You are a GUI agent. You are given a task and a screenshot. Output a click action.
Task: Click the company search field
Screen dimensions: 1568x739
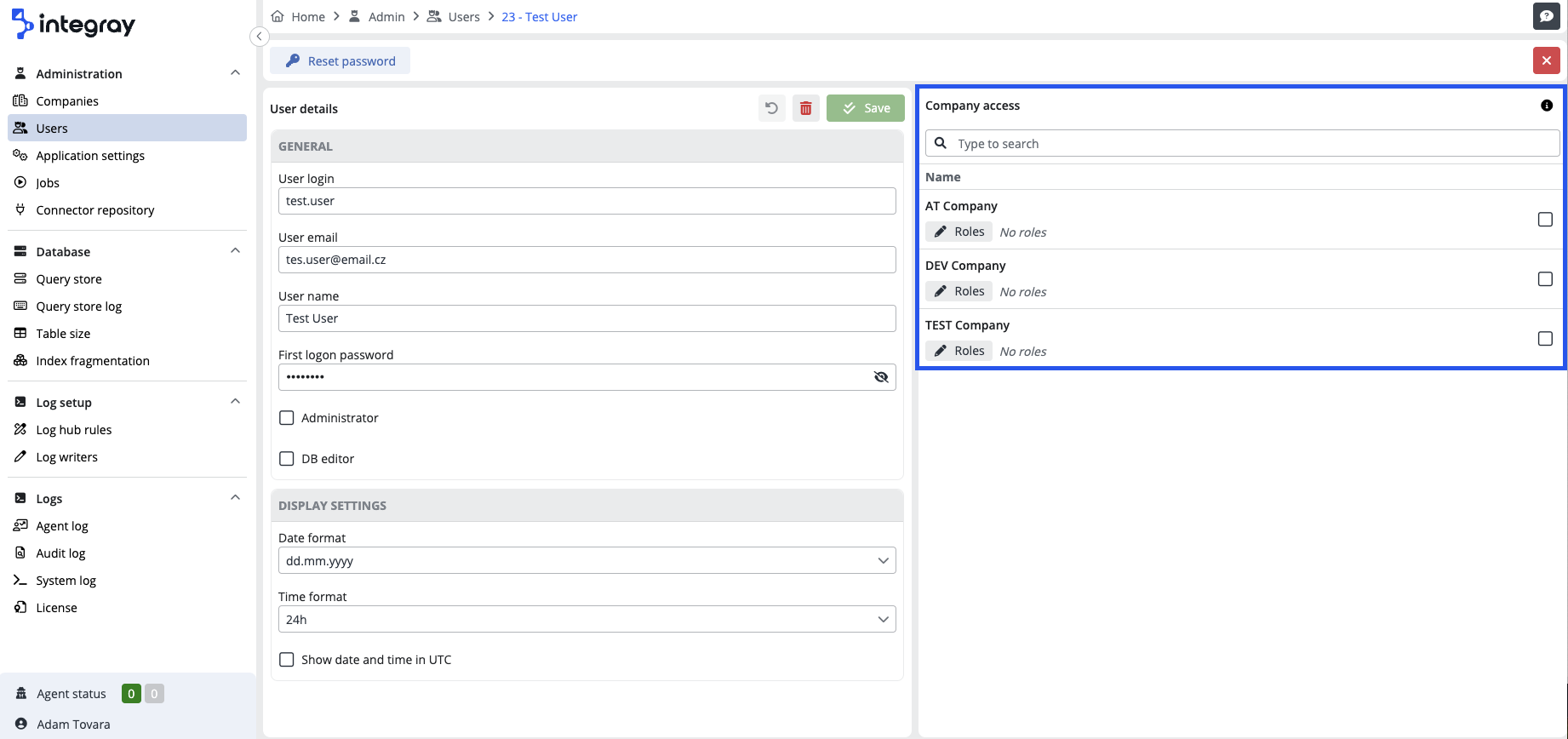1251,144
